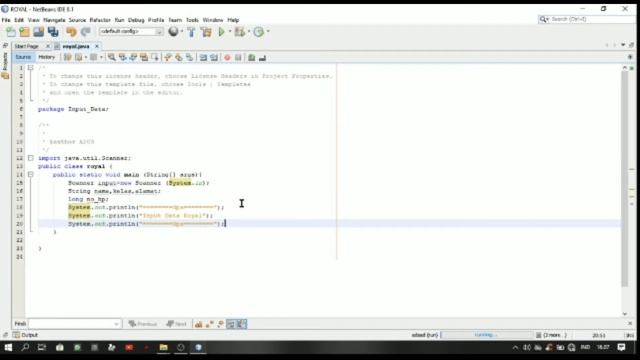Click the Find Selection magnifier icon
Image resolution: width=640 pixels, height=360 pixels.
pyautogui.click(x=111, y=58)
